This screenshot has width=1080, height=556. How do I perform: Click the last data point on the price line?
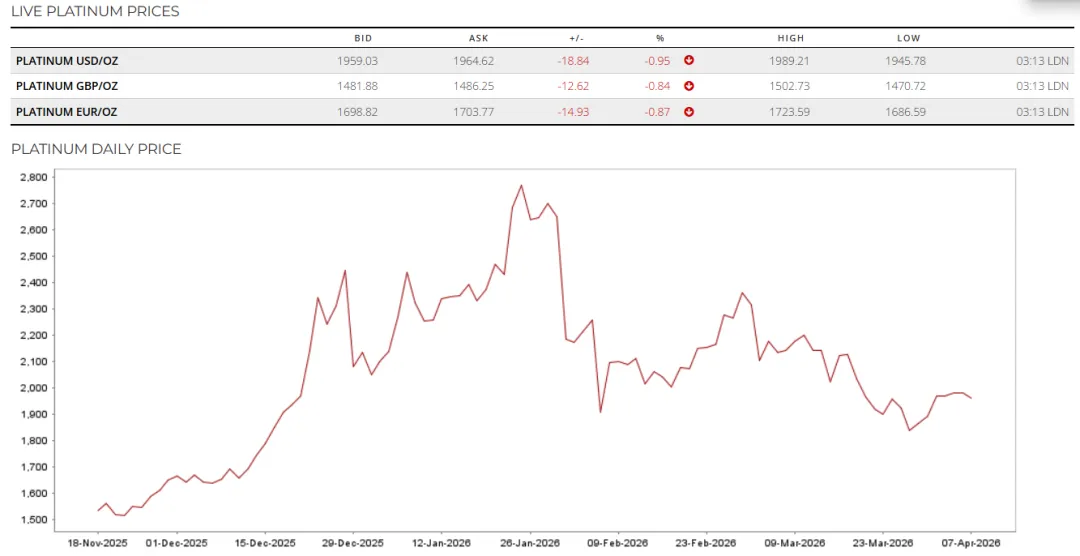coord(971,398)
